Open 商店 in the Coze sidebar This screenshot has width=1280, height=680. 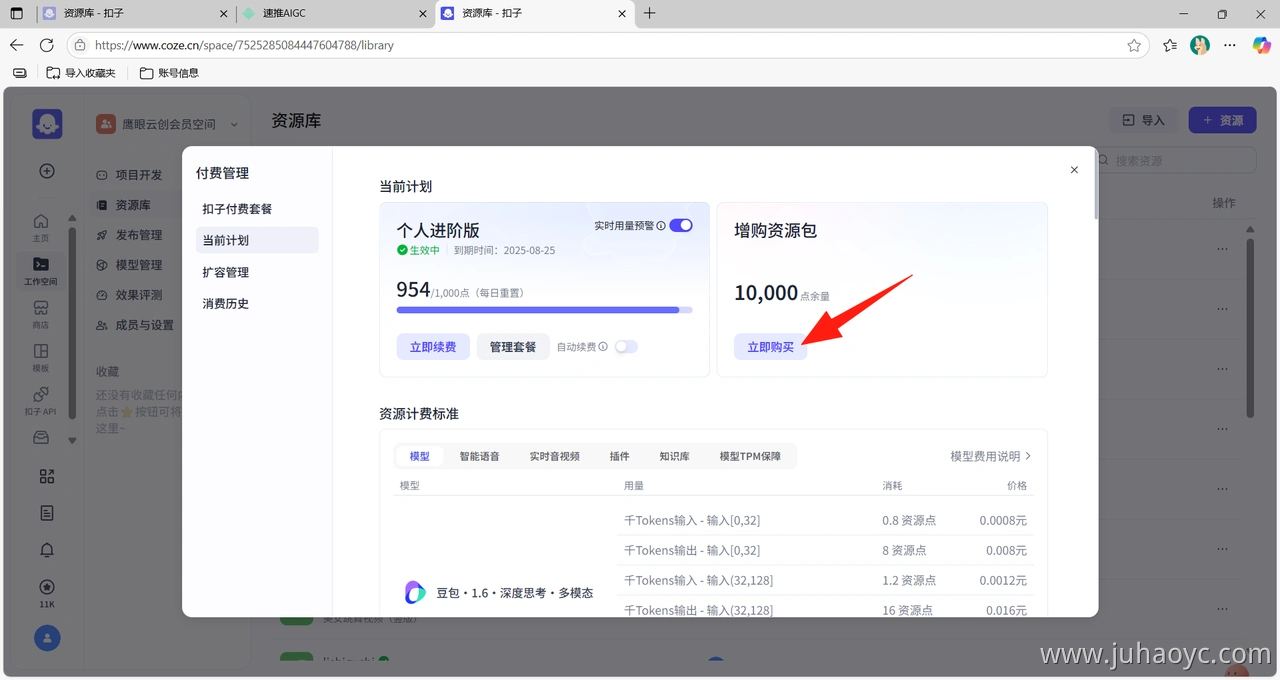tap(41, 314)
